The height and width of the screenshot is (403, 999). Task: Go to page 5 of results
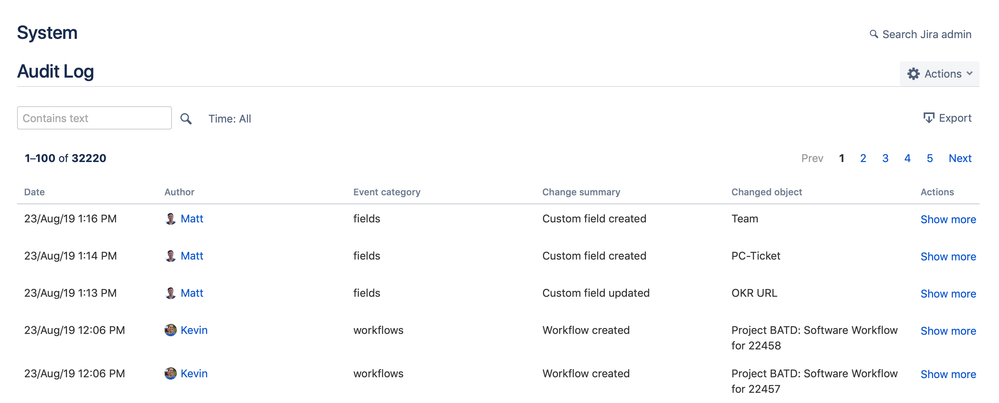click(x=930, y=158)
